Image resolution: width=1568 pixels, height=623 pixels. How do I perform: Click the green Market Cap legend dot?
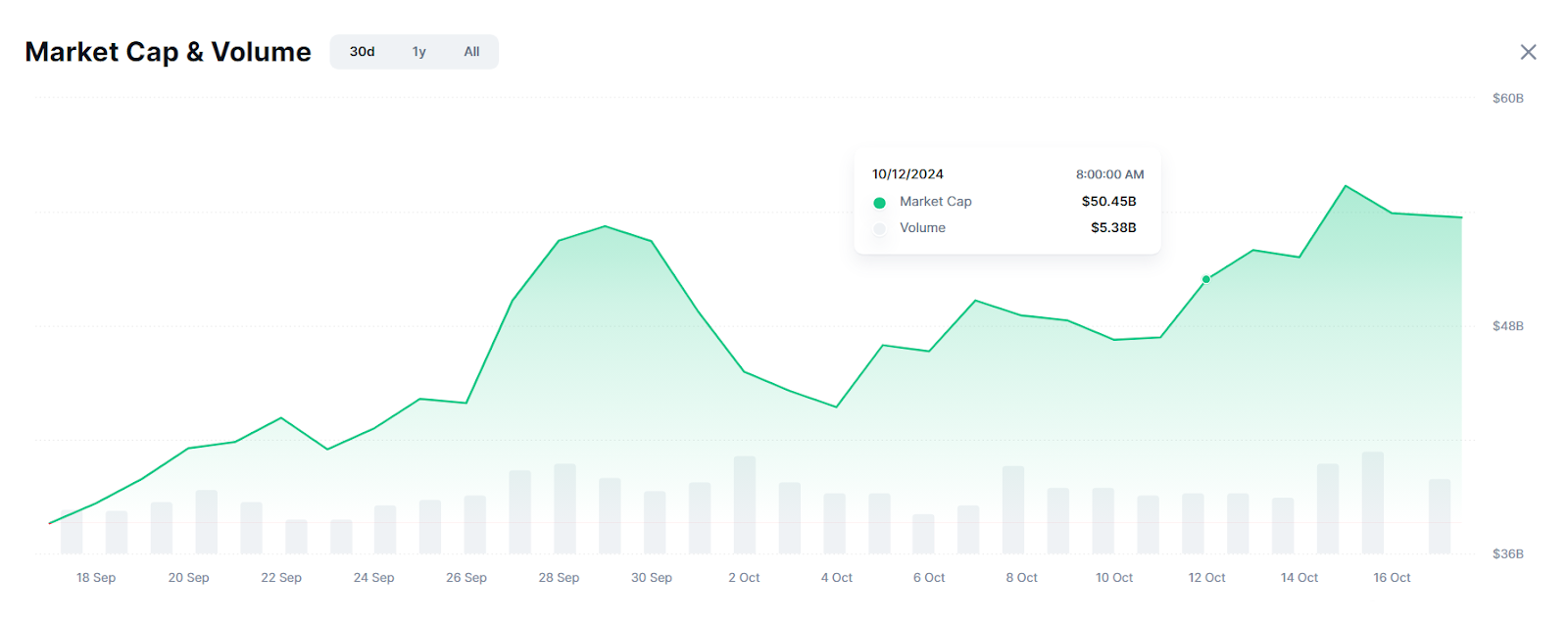coord(879,203)
